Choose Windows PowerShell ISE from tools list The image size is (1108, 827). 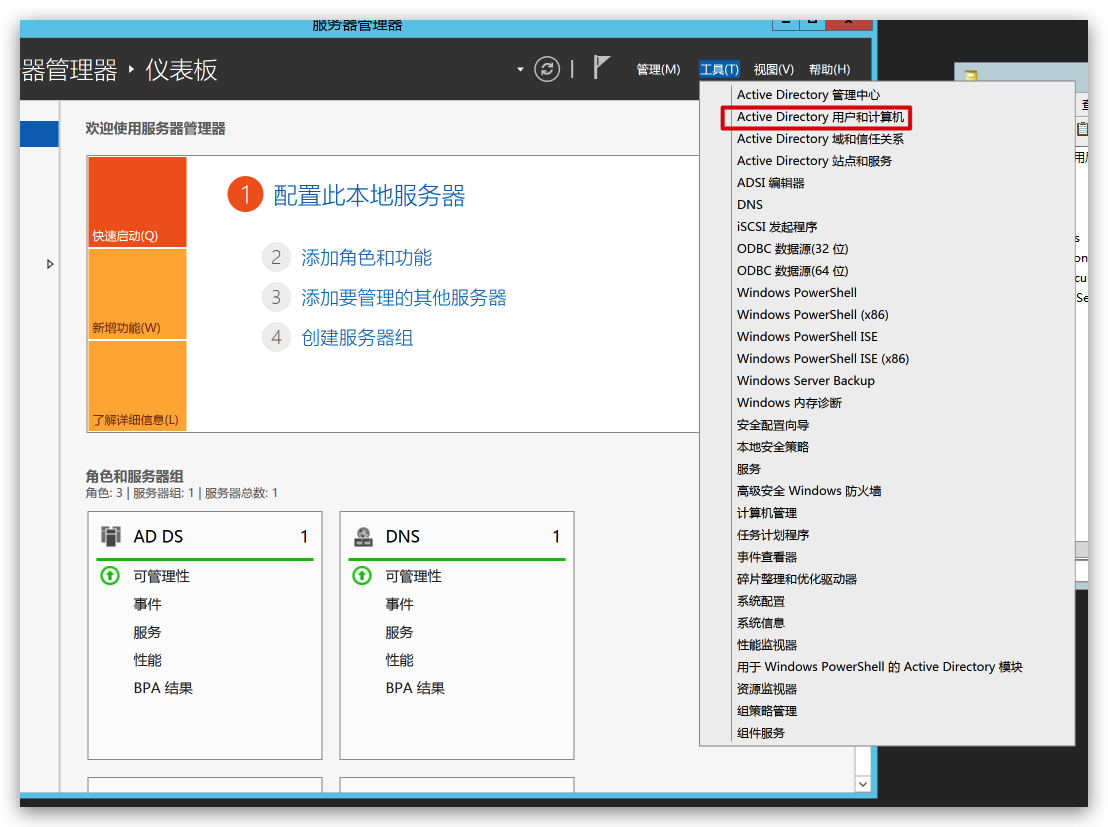(807, 337)
